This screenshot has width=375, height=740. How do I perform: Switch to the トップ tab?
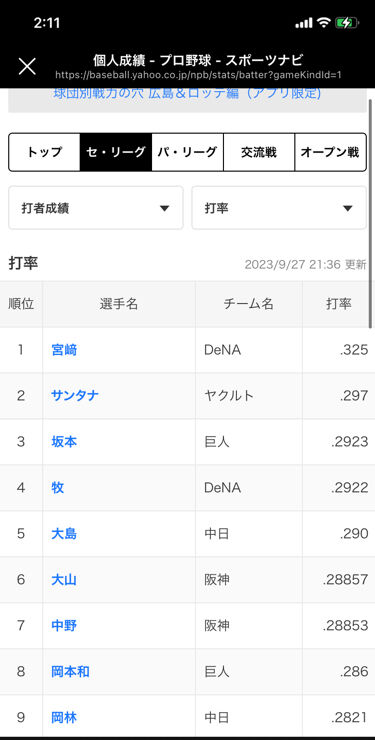(44, 152)
